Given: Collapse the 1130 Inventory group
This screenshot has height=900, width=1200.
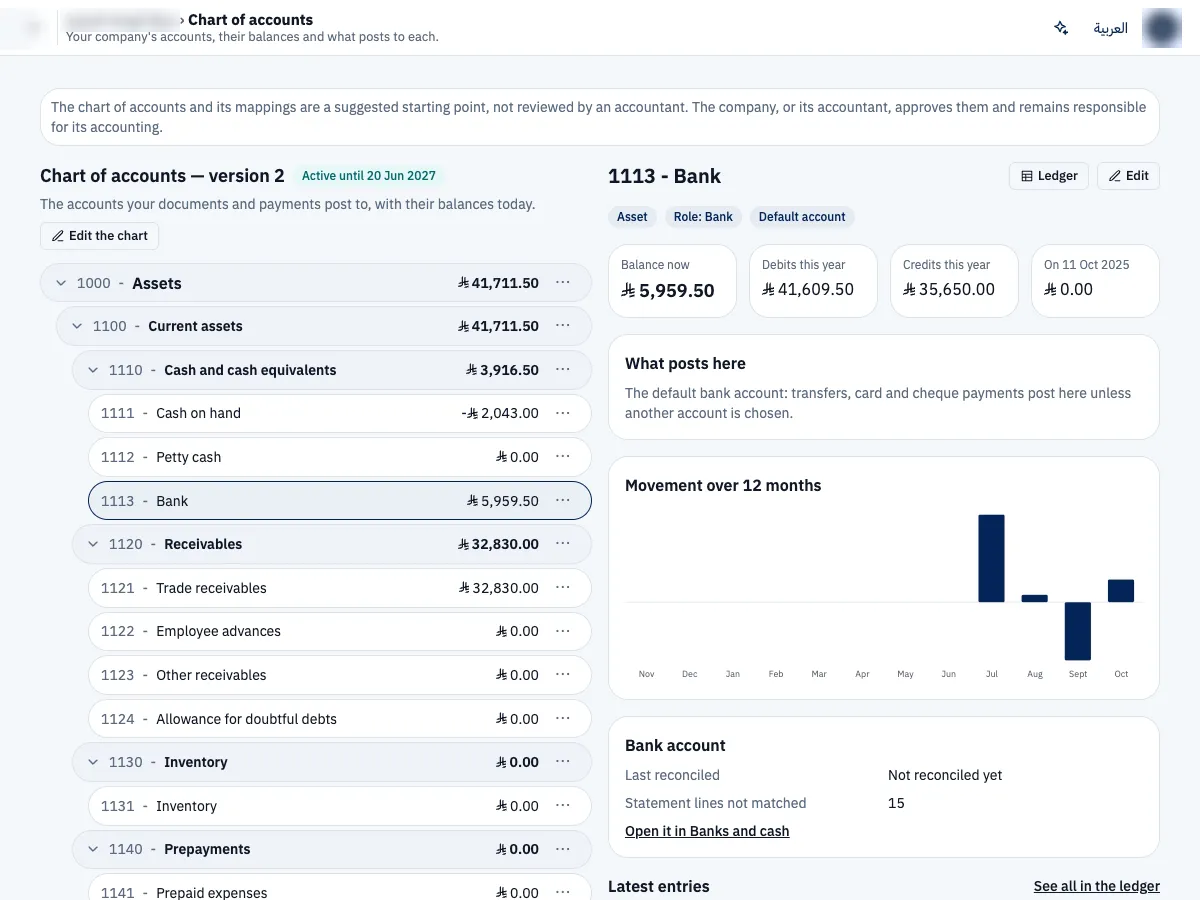Looking at the screenshot, I should click(93, 762).
